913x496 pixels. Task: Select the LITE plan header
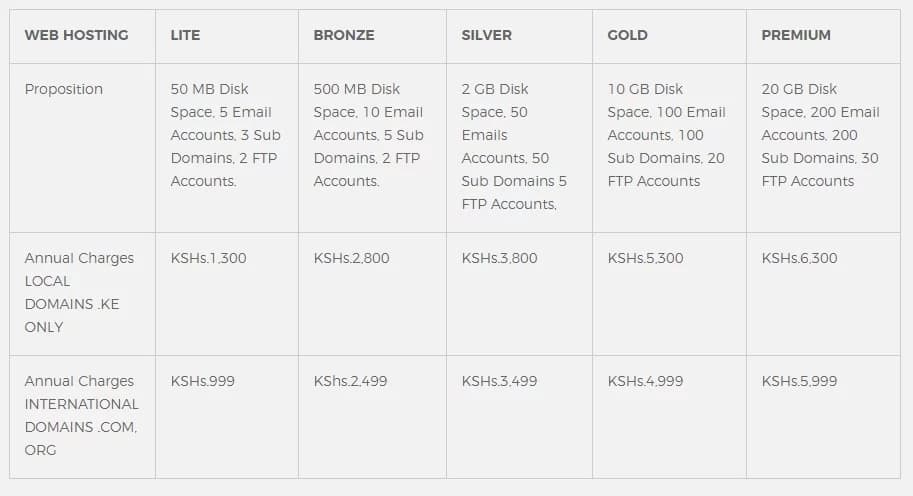[x=185, y=35]
